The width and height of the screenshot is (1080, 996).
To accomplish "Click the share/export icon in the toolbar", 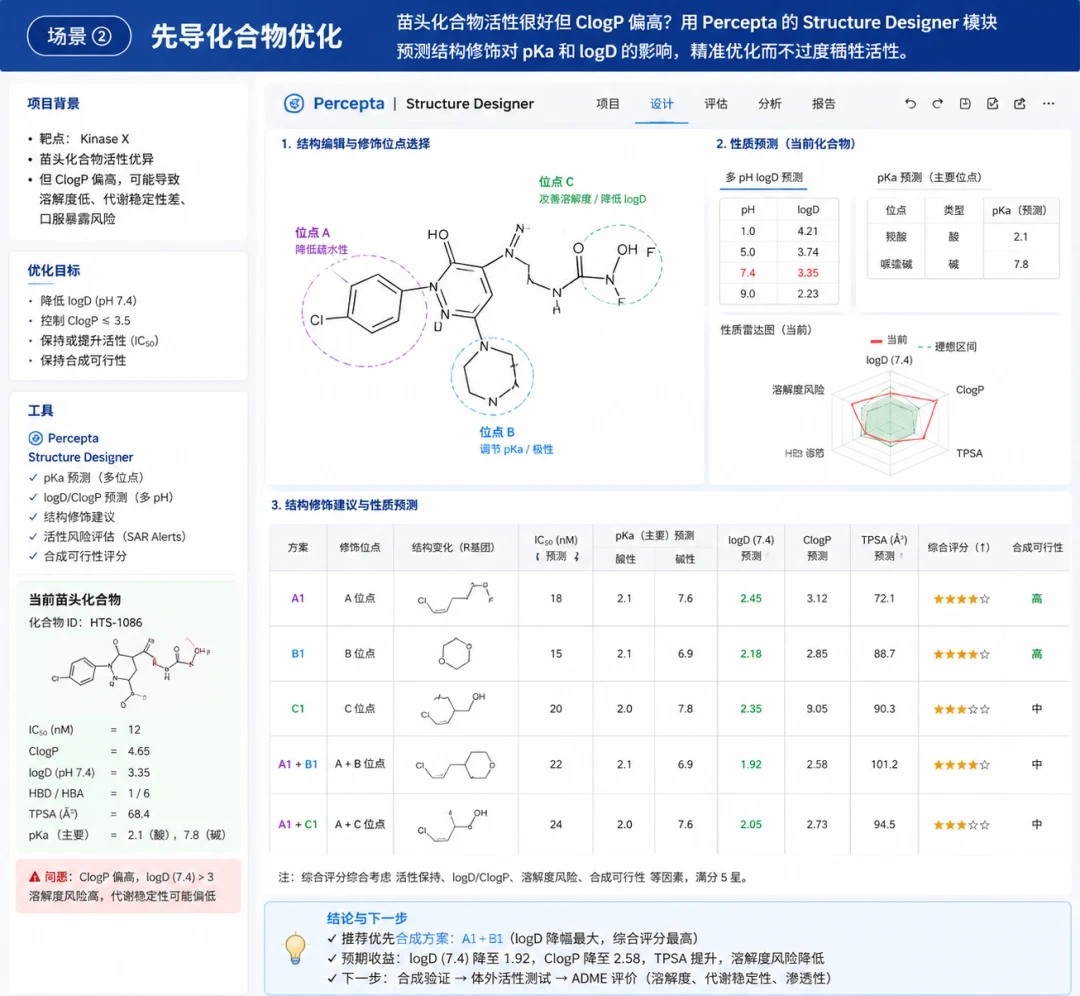I will (x=1020, y=103).
